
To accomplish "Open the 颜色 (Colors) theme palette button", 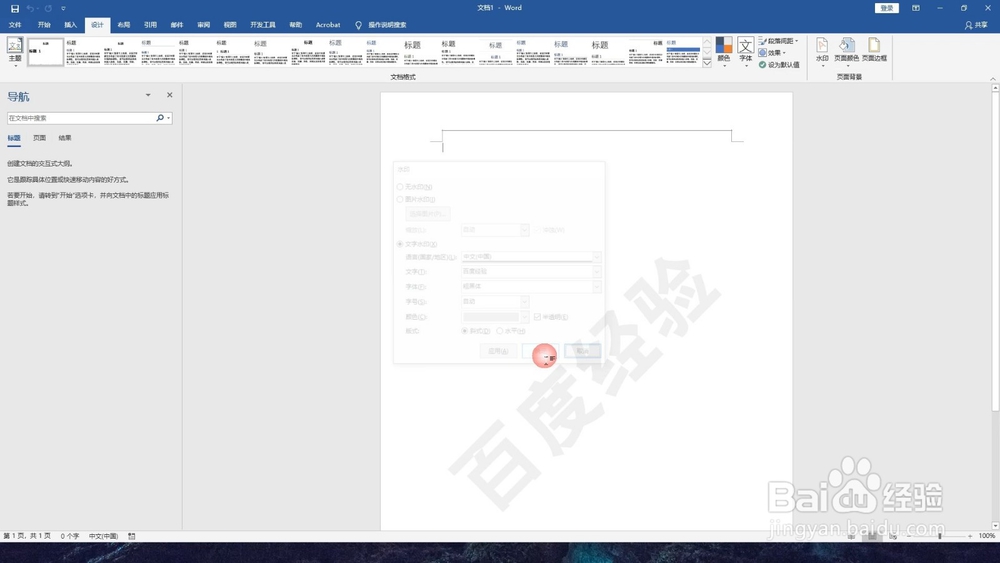I will (x=723, y=51).
